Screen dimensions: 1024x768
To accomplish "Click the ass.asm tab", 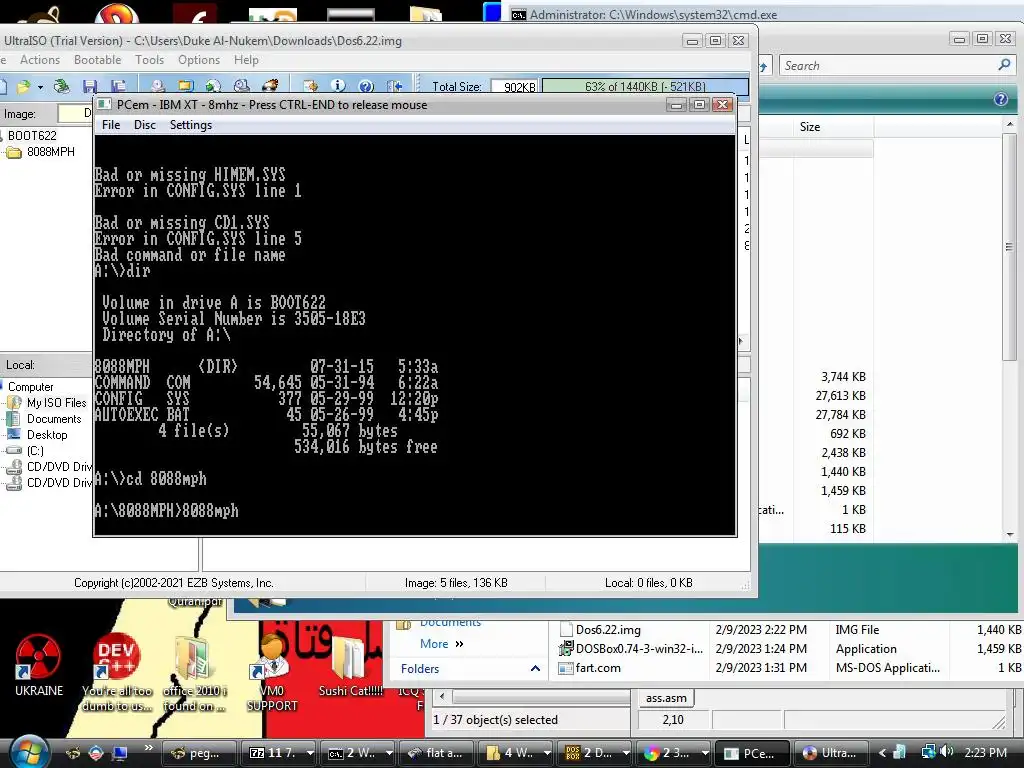I will pyautogui.click(x=665, y=698).
